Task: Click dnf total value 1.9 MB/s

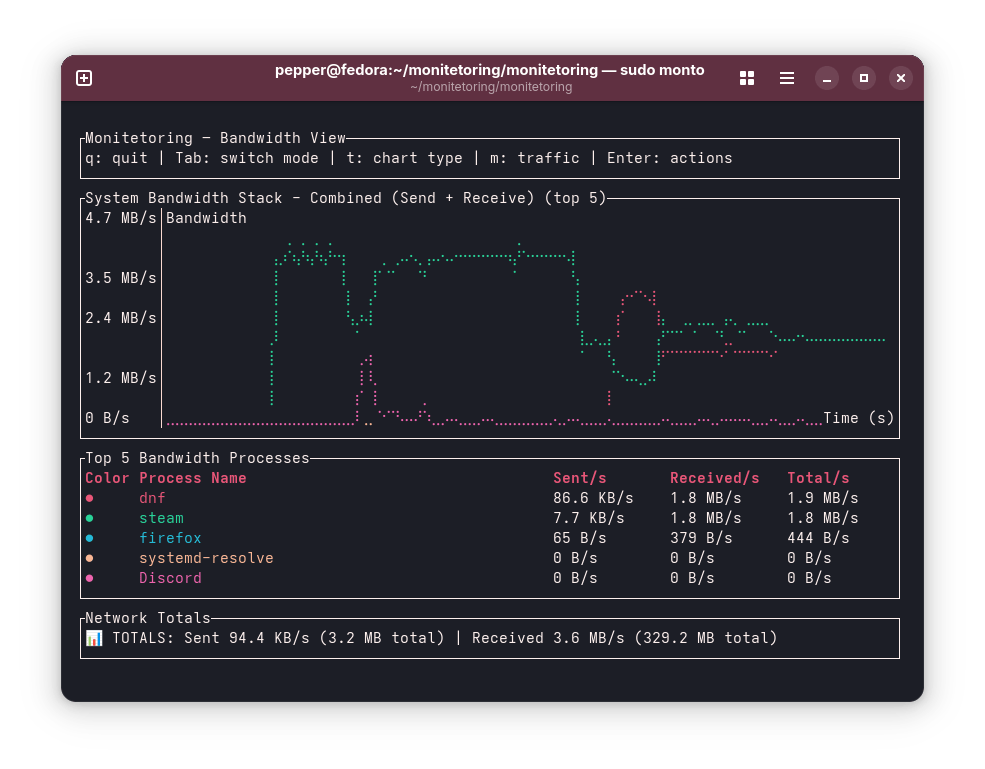Action: coord(823,498)
